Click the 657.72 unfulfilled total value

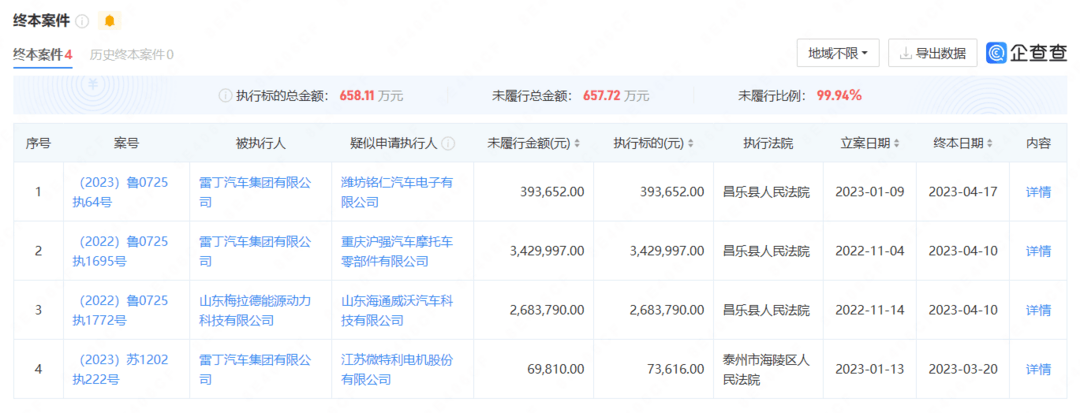pos(601,96)
